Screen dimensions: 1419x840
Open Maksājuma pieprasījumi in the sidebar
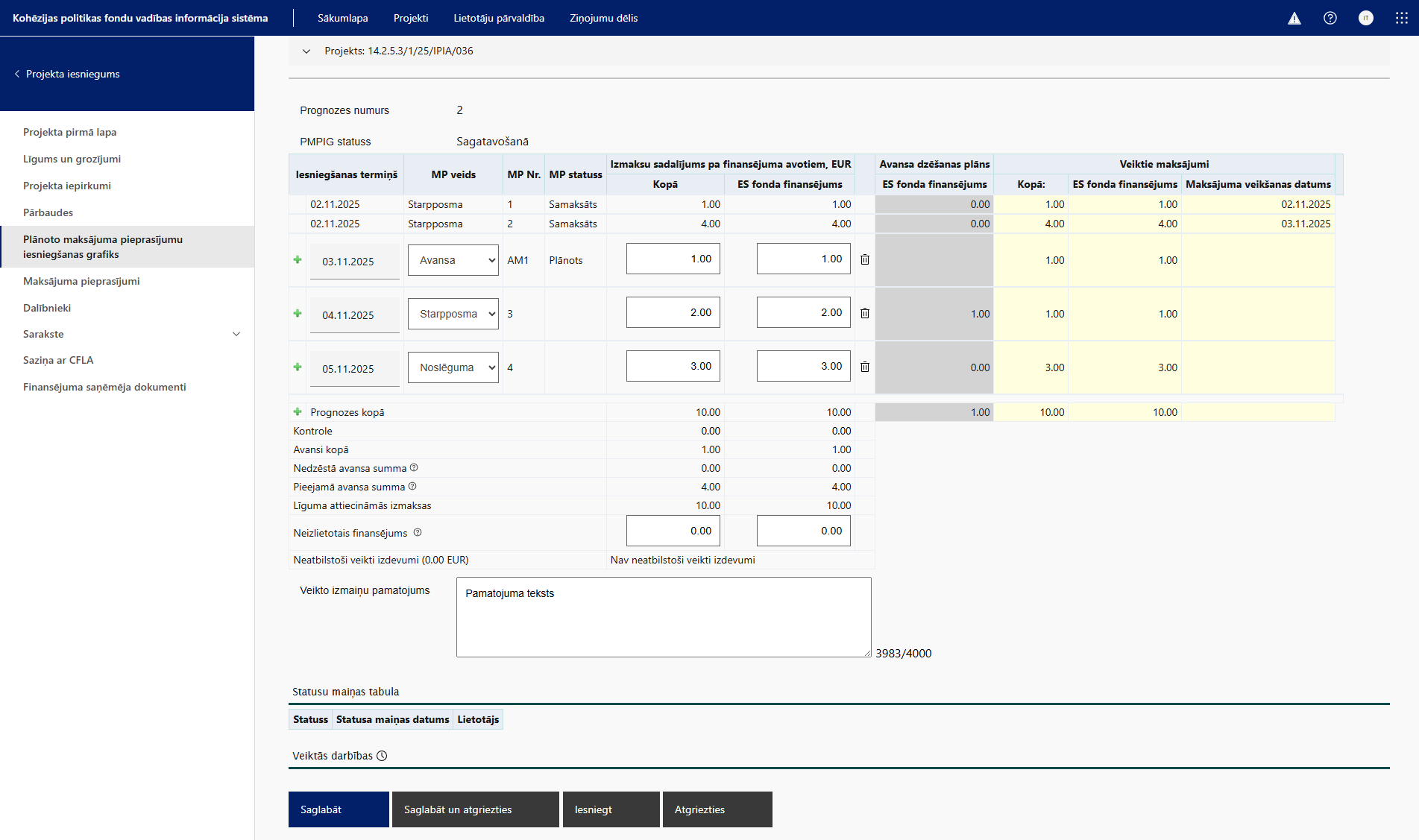[x=81, y=281]
